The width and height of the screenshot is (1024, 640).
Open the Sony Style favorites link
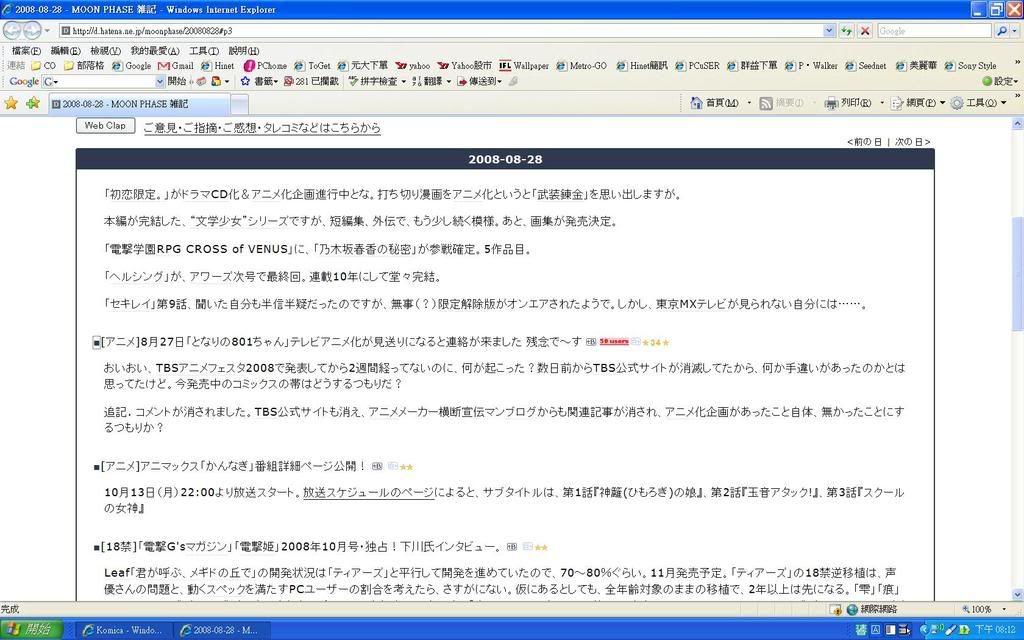coord(970,66)
